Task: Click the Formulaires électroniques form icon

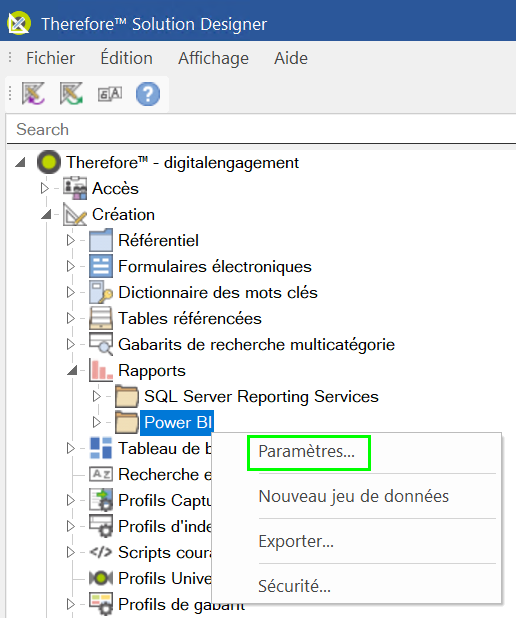Action: coord(101,266)
